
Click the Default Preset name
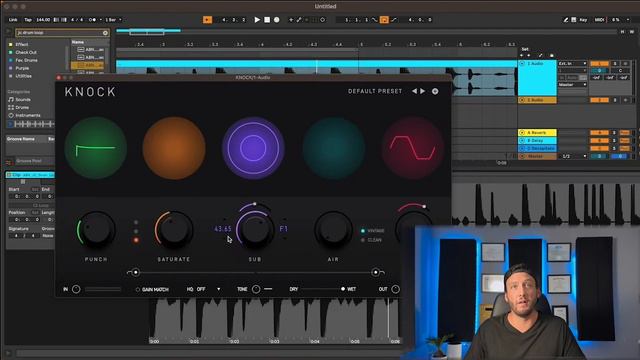[x=375, y=91]
